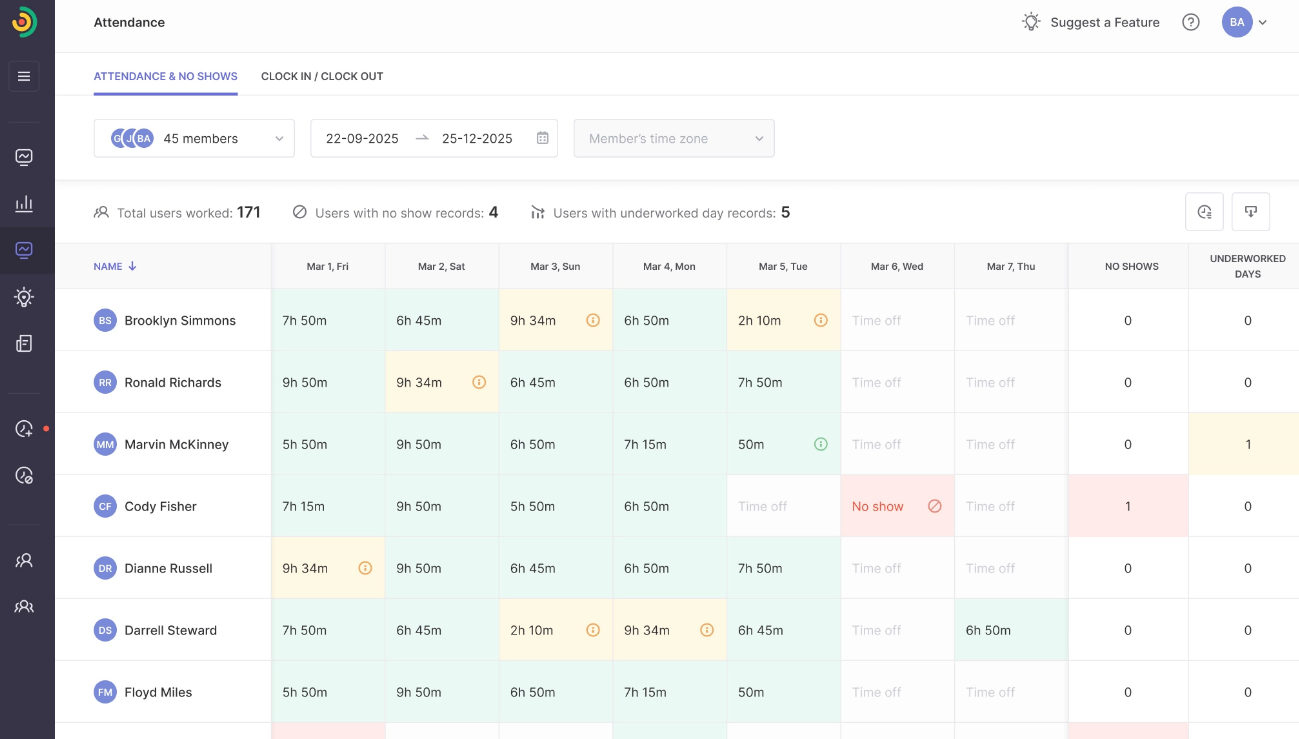Open the teams icon at sidebar bottom
The image size is (1299, 739).
point(24,606)
